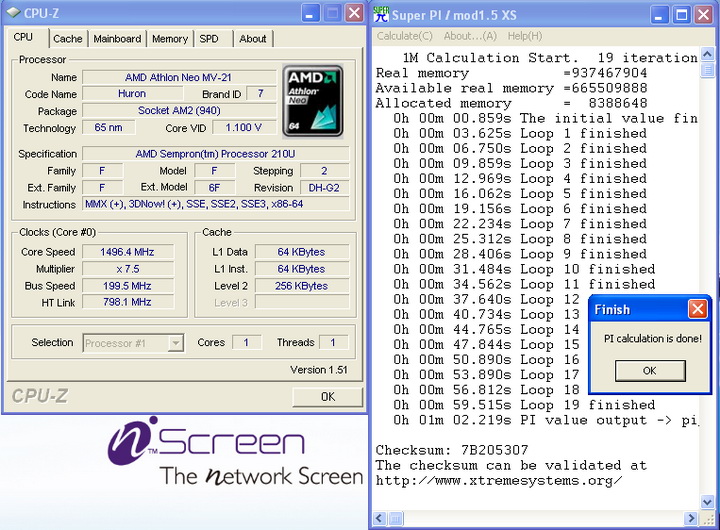Maximize the Super PI window

tap(681, 15)
